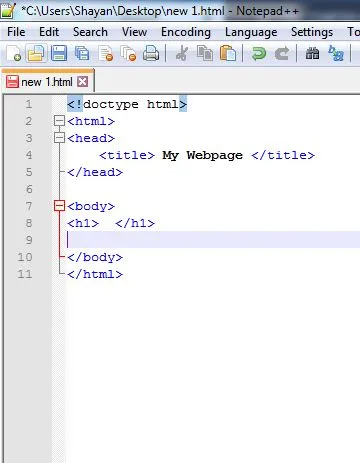Open the Language menu

[x=251, y=32]
